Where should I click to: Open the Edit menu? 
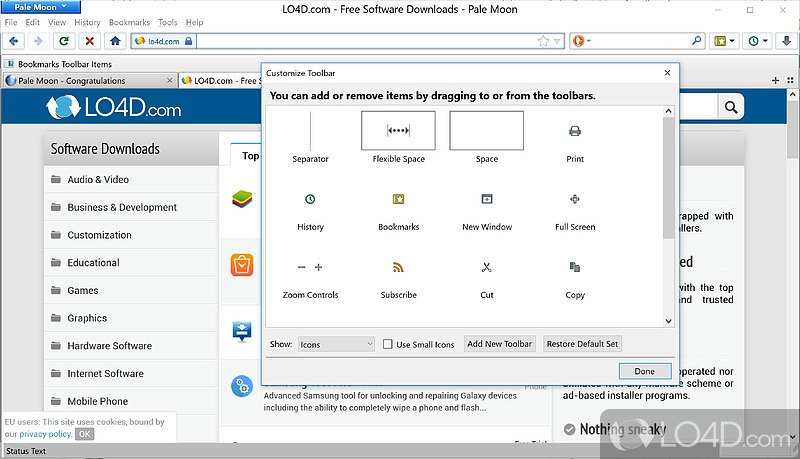coord(33,22)
